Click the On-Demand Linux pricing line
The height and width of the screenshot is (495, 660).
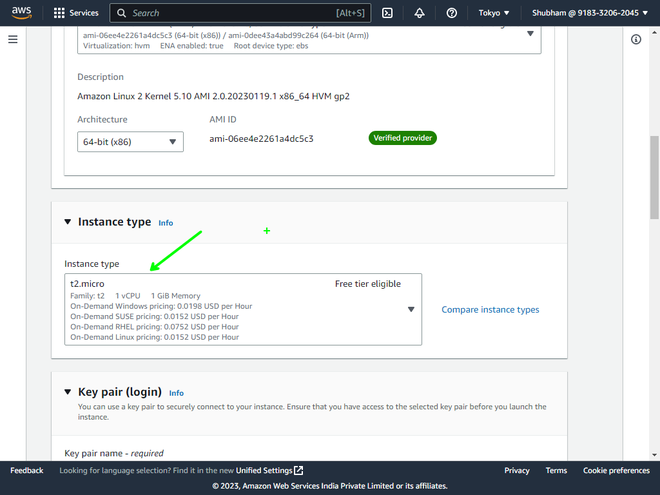pos(154,337)
